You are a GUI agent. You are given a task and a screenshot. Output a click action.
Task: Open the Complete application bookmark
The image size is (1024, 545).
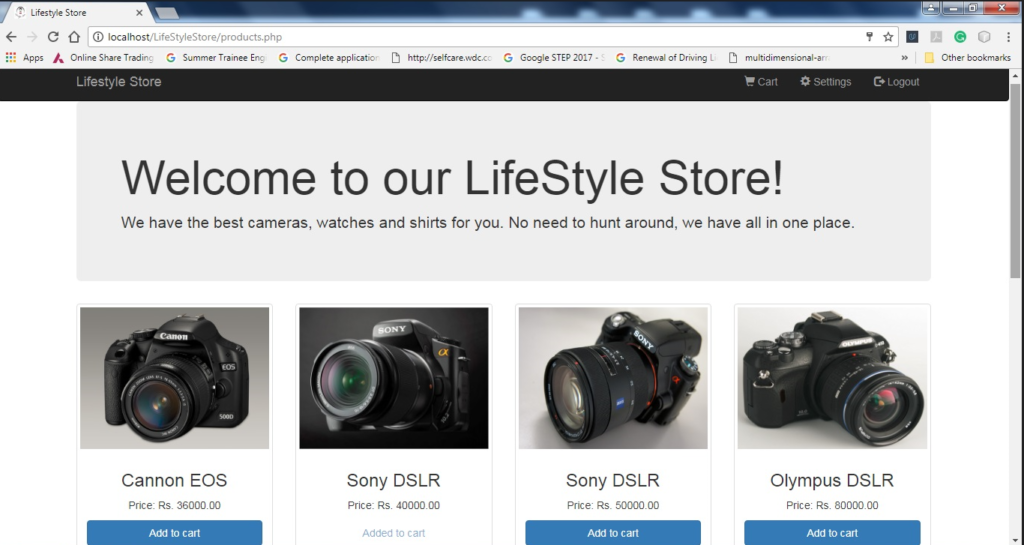(x=329, y=57)
